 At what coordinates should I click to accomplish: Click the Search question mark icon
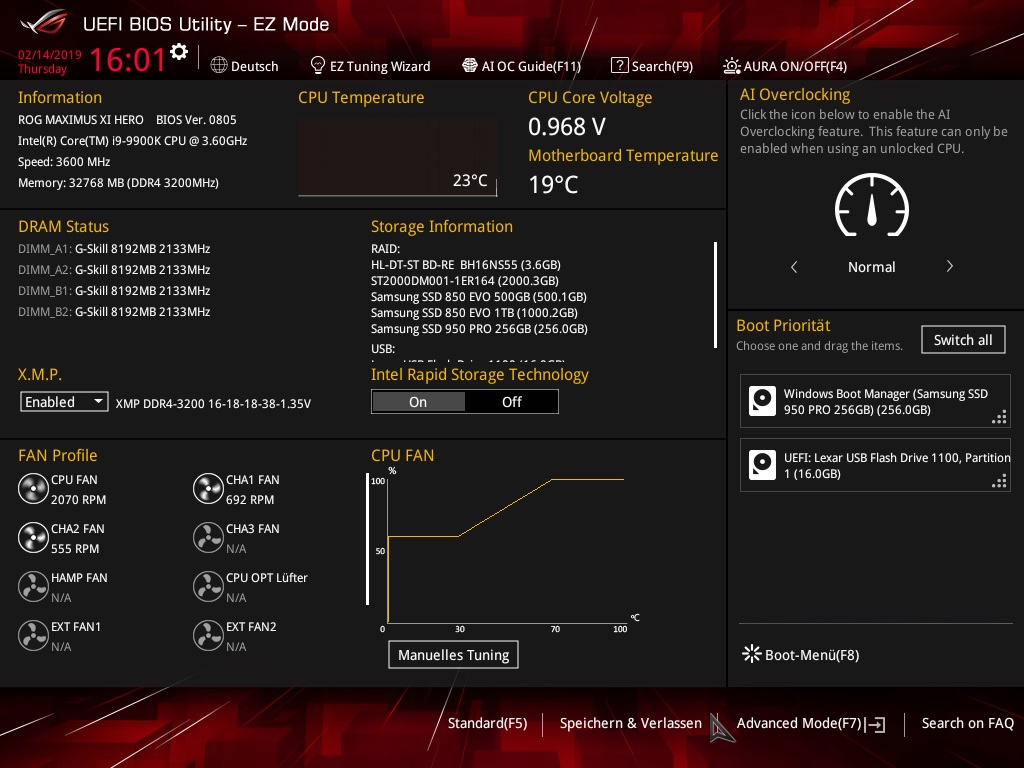(x=619, y=65)
